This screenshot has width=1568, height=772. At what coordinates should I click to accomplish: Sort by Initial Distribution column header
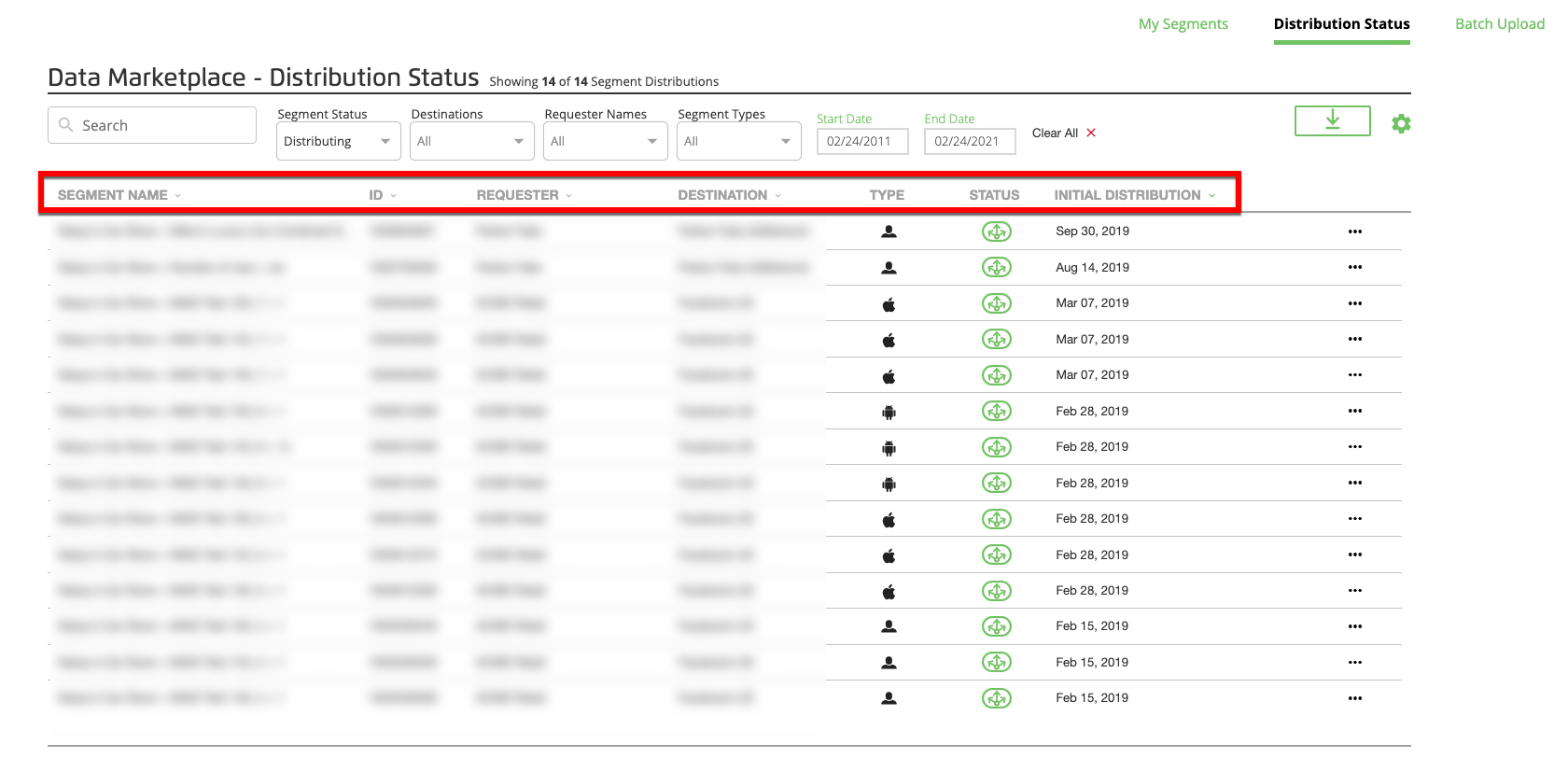(x=1135, y=195)
